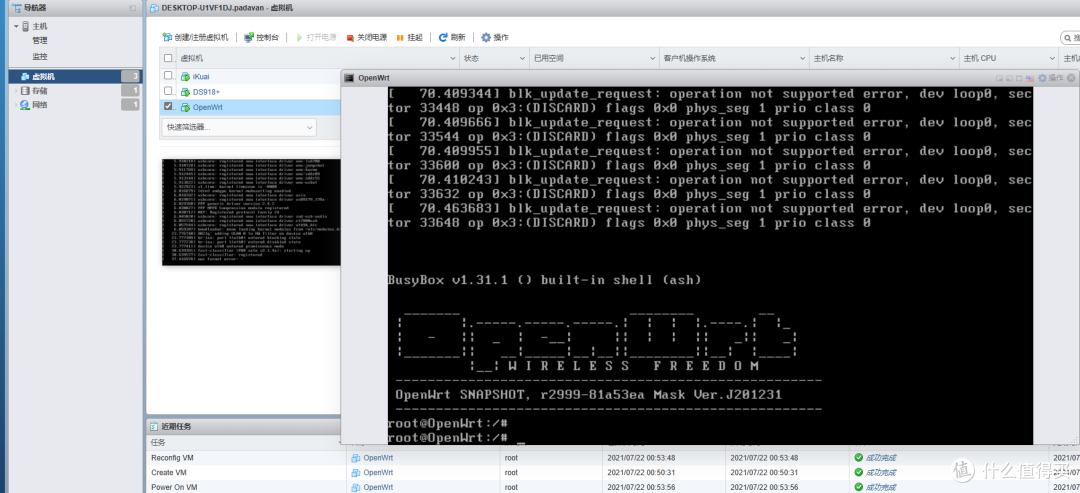Click the Power off (关闭电源) icon

pos(350,37)
